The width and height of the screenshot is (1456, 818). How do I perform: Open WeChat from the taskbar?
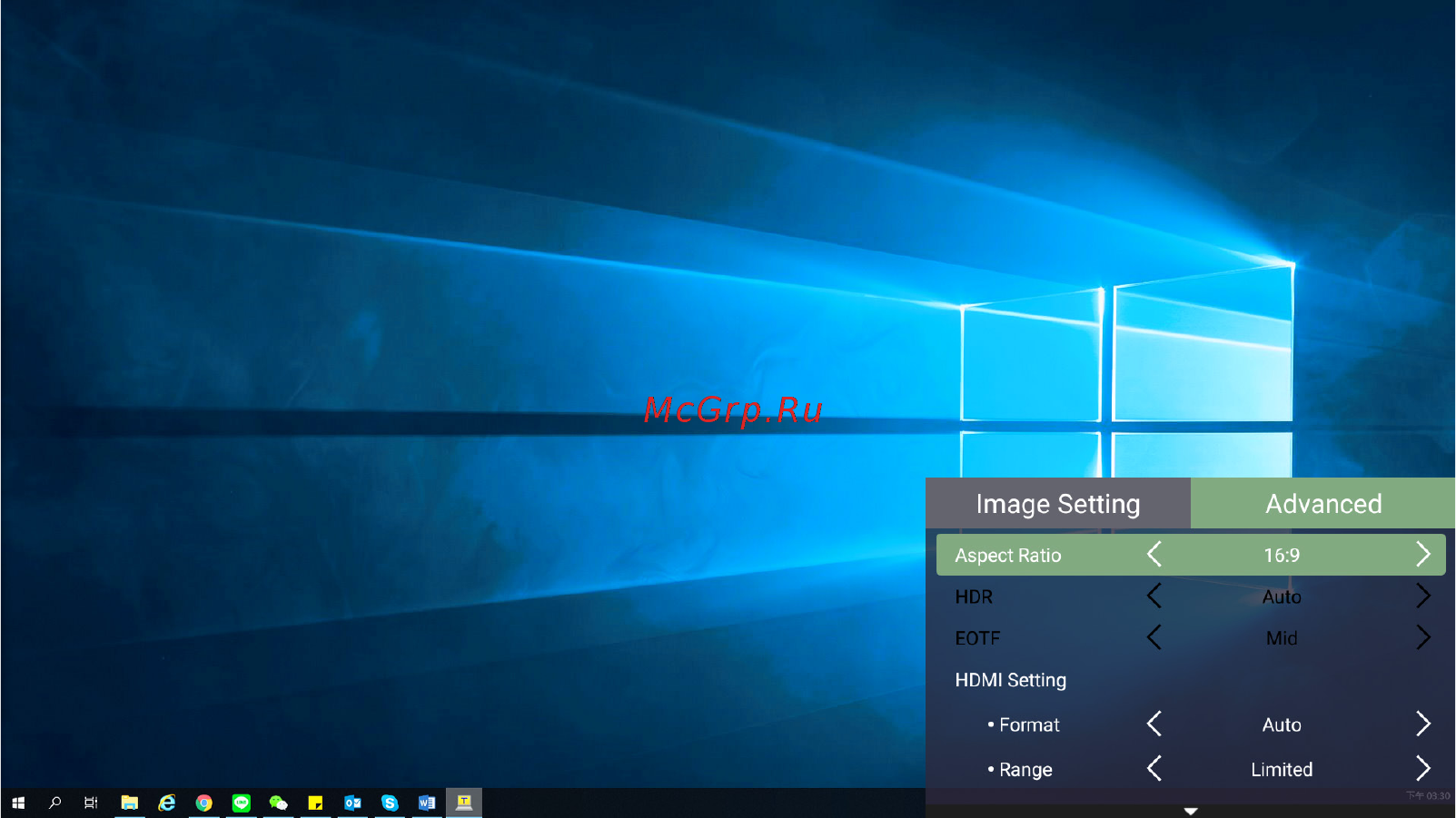coord(279,803)
